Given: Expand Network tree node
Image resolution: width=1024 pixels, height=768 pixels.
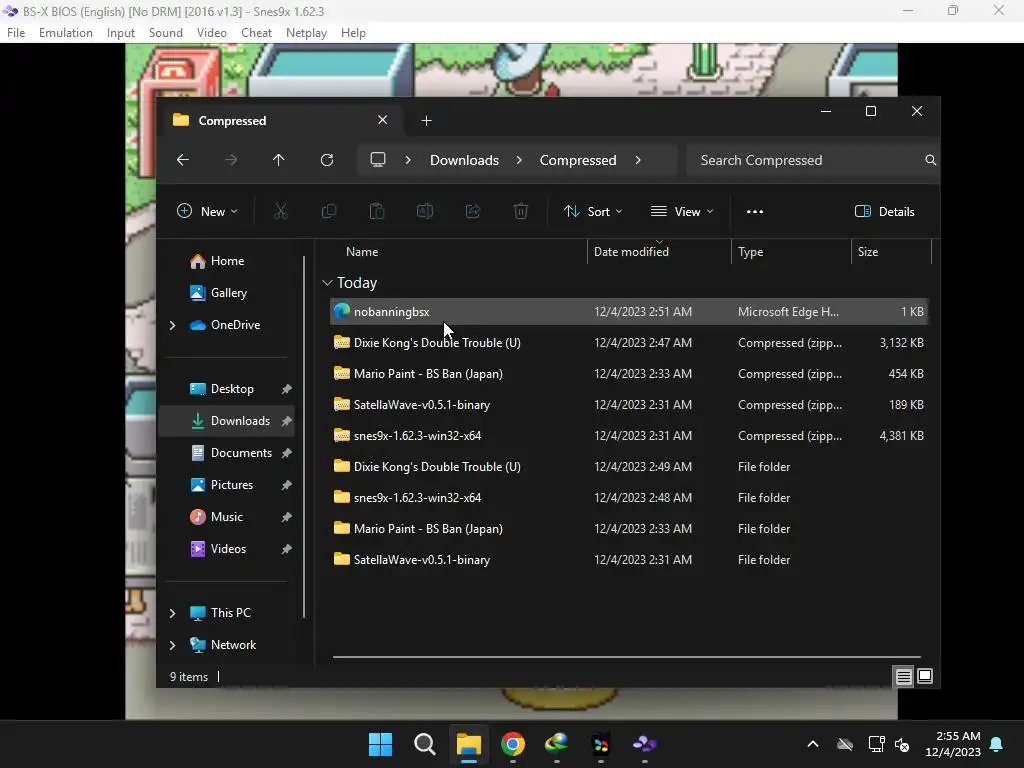Looking at the screenshot, I should [172, 645].
